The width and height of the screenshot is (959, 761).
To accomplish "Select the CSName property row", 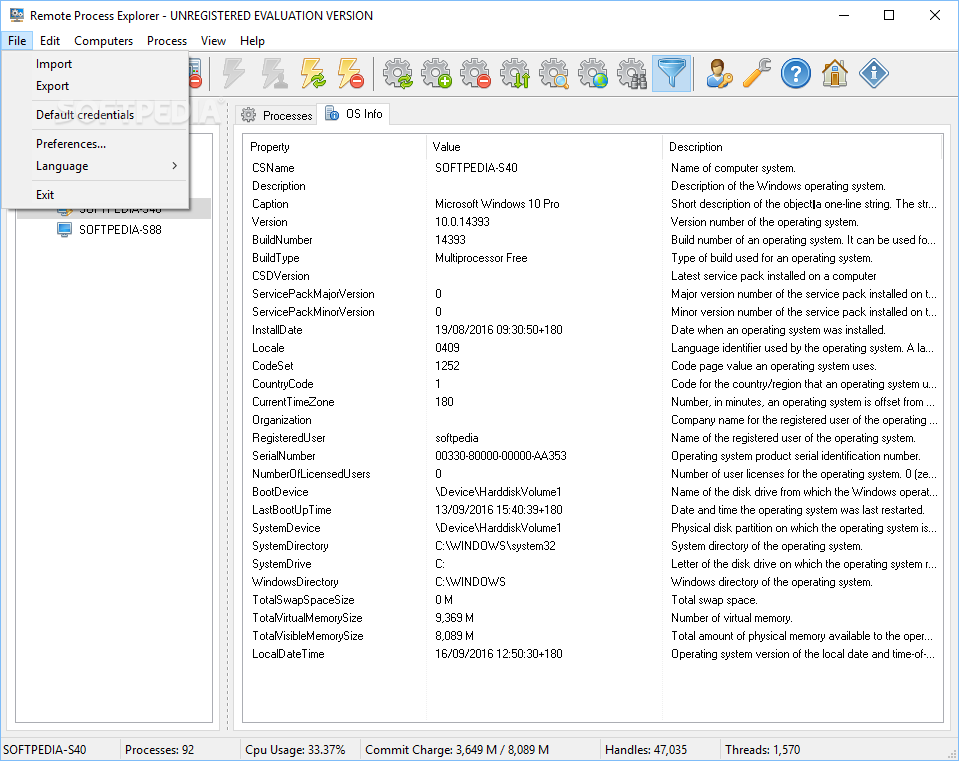I will pyautogui.click(x=592, y=168).
